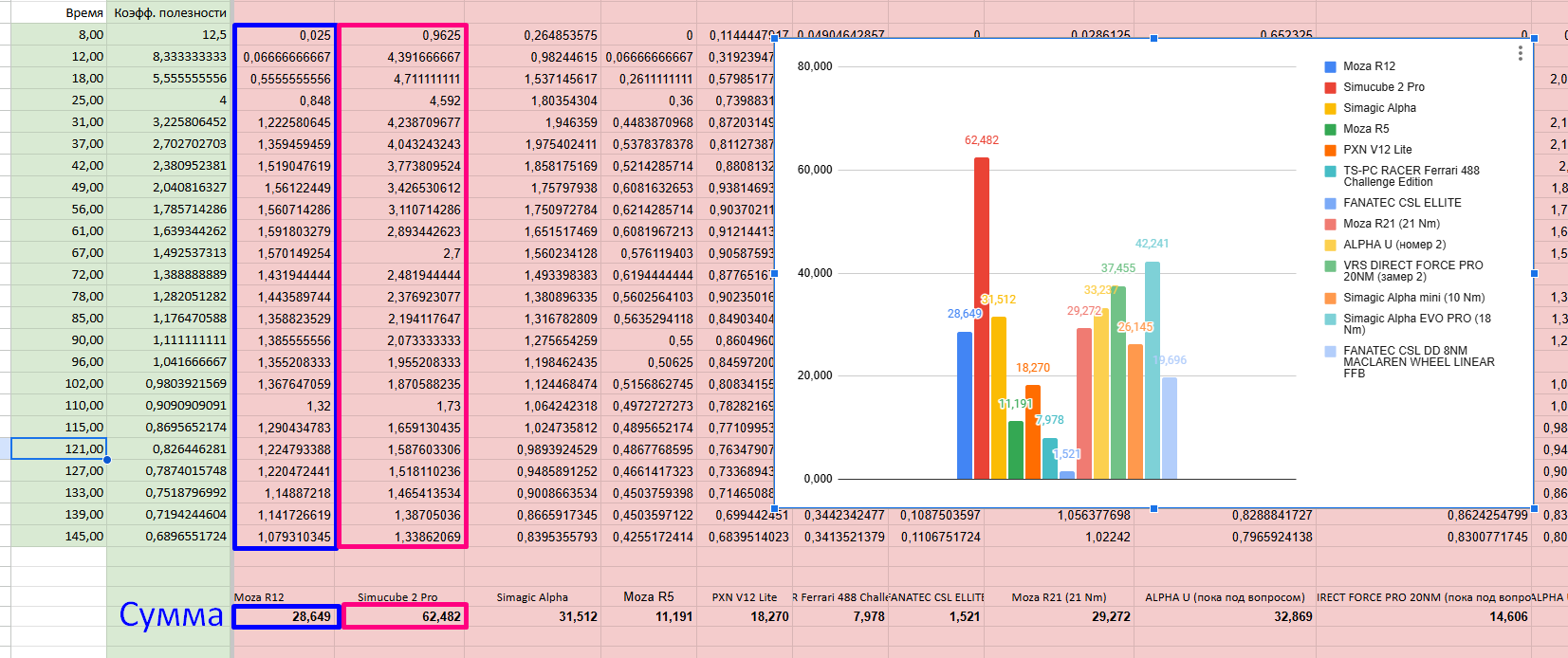Click the 18,270 data label in chart

tap(1033, 368)
